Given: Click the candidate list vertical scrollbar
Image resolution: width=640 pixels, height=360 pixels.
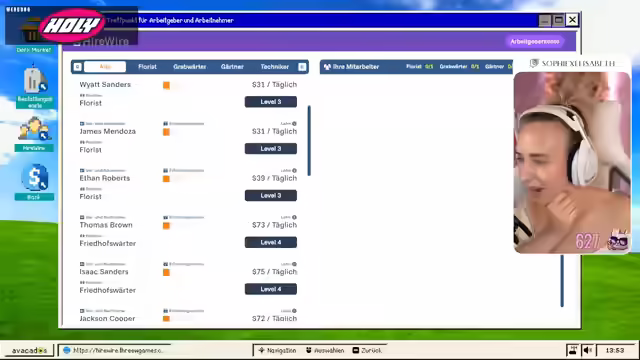Looking at the screenshot, I should click(309, 141).
